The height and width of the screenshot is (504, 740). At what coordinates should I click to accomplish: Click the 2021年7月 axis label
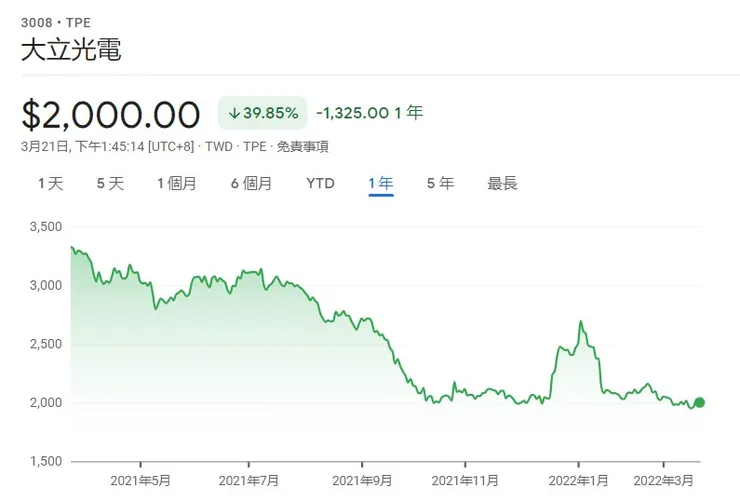249,481
